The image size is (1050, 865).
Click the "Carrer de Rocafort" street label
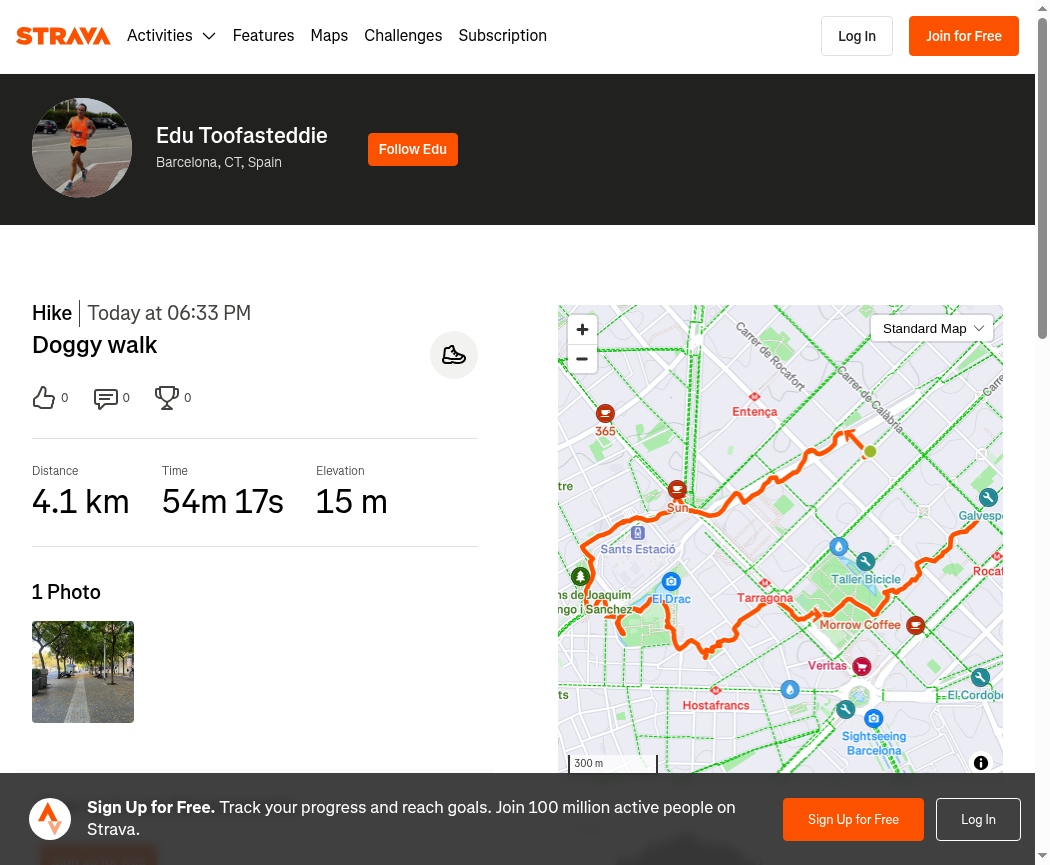(x=770, y=356)
